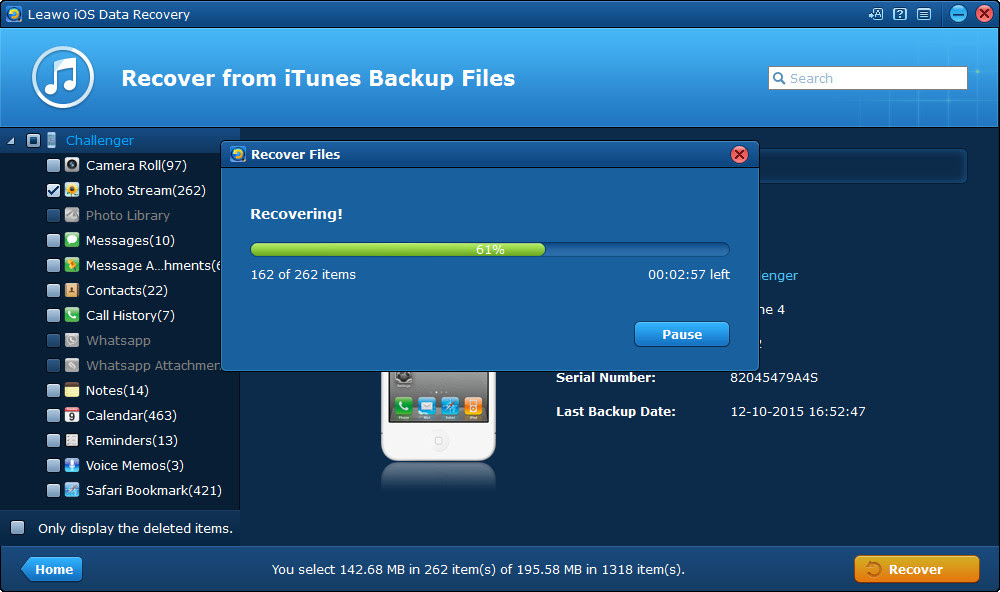The width and height of the screenshot is (1000, 592).
Task: Check the Camera Roll(97) checkbox
Action: pyautogui.click(x=54, y=165)
